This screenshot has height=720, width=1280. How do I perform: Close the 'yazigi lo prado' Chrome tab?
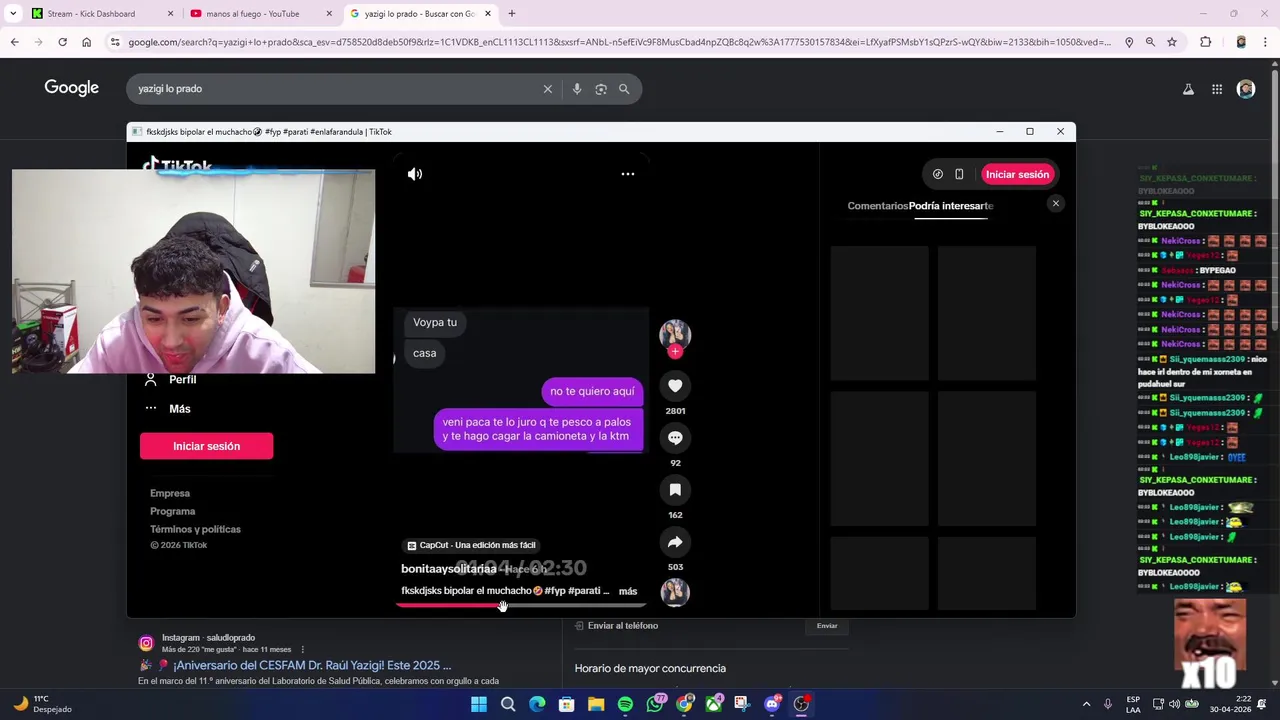pyautogui.click(x=488, y=14)
